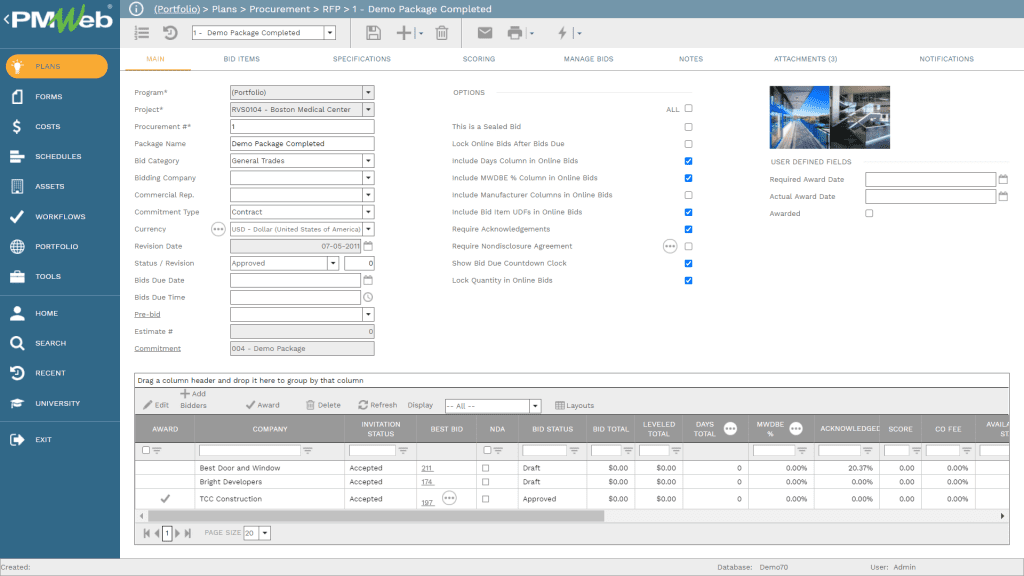
Task: Open the Commitment link
Action: click(x=157, y=349)
